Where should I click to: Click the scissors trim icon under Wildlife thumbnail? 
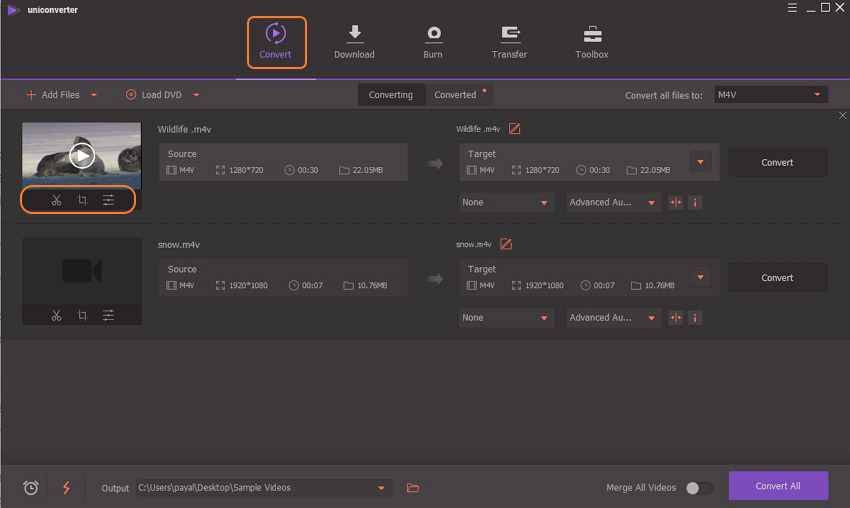[x=56, y=201]
